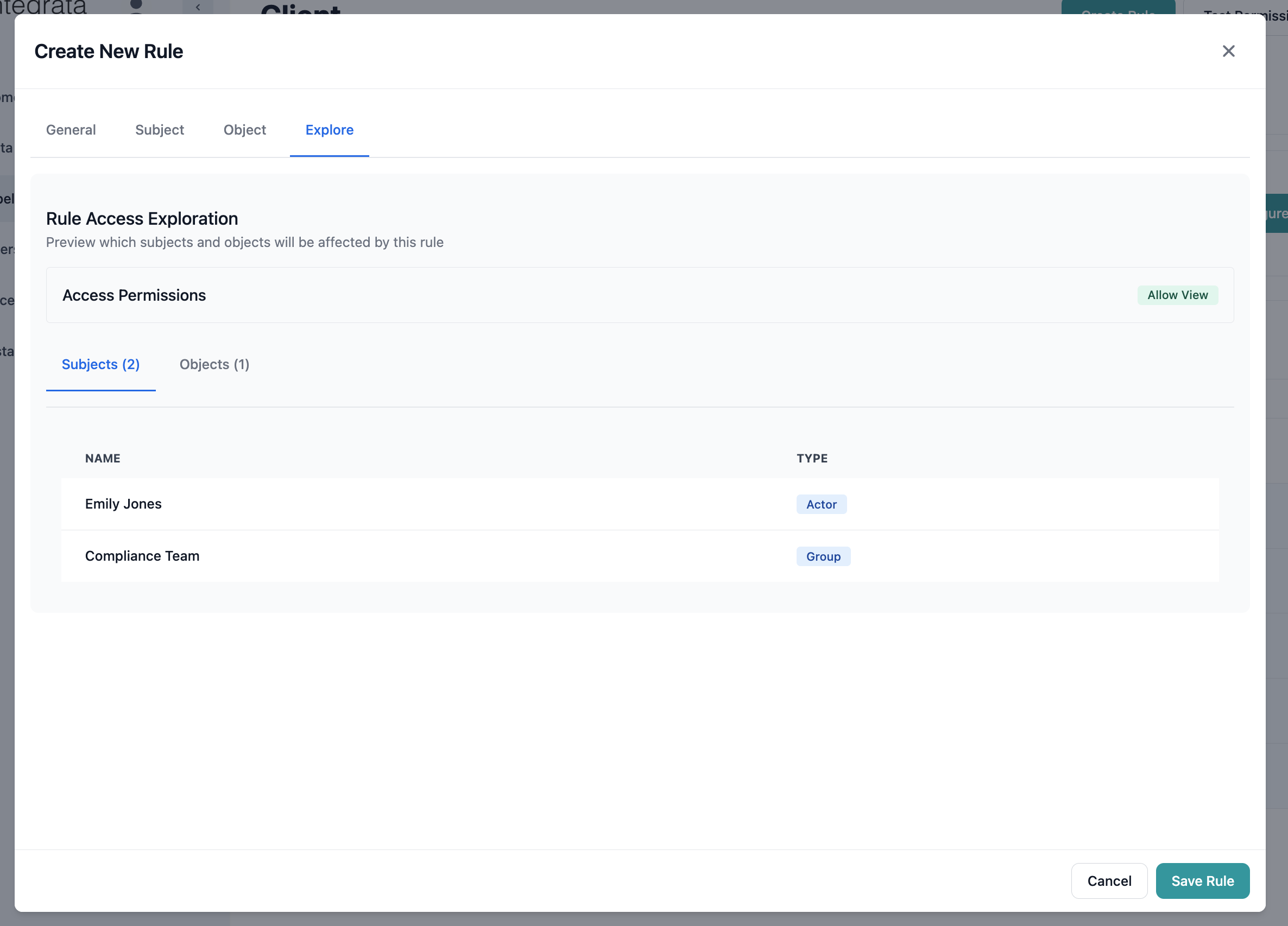Click the Allow View permission badge
Screen dimensions: 1288x926
click(x=1177, y=295)
